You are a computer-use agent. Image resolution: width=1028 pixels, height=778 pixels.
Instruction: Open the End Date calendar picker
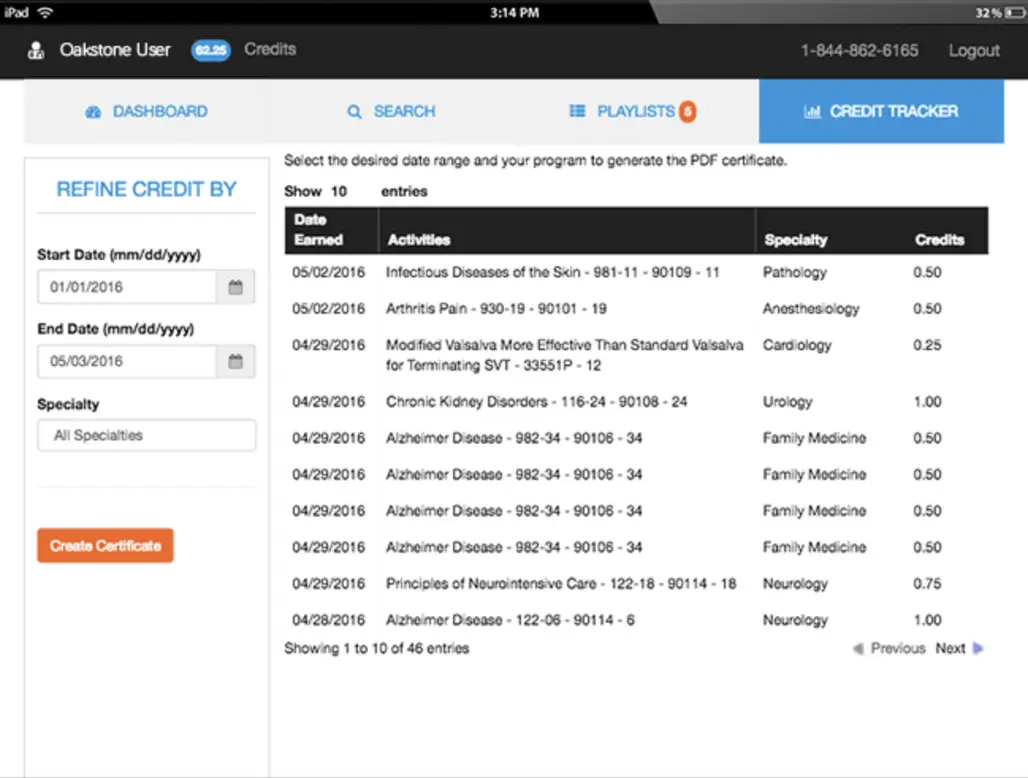point(235,361)
